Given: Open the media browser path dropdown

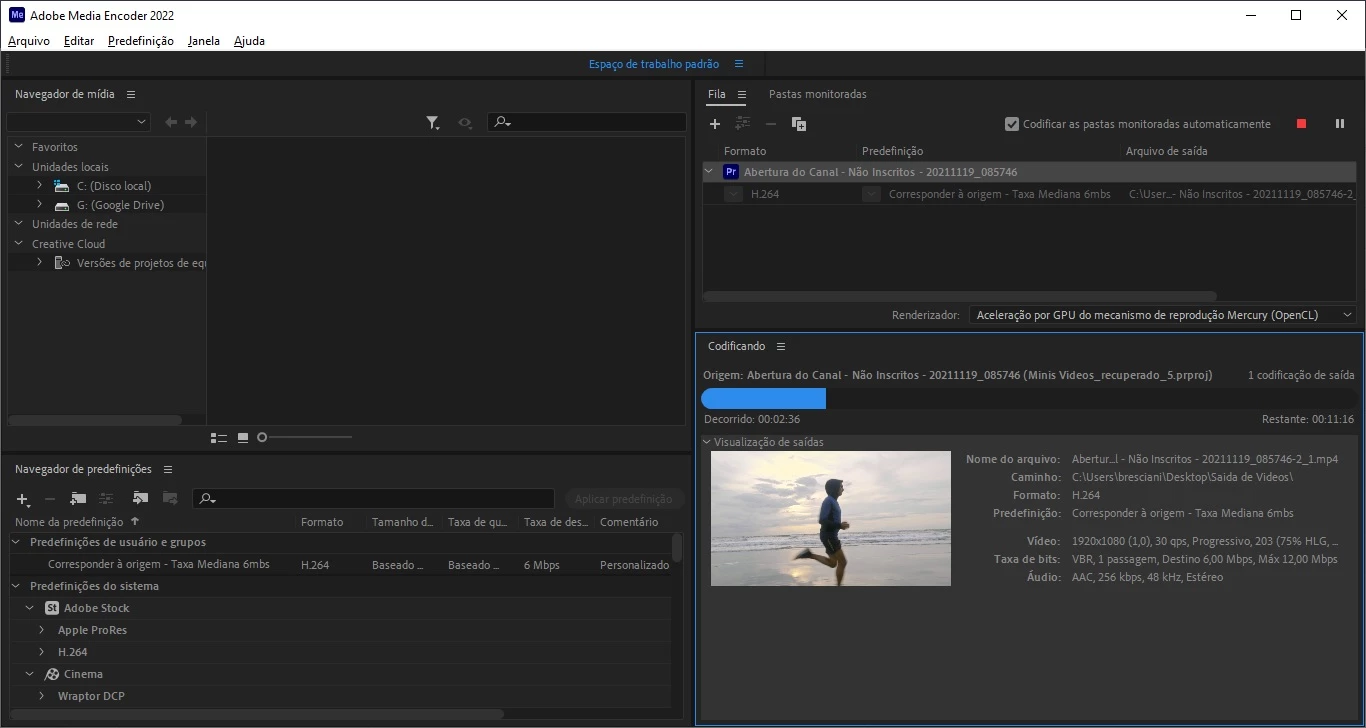Looking at the screenshot, I should point(78,122).
